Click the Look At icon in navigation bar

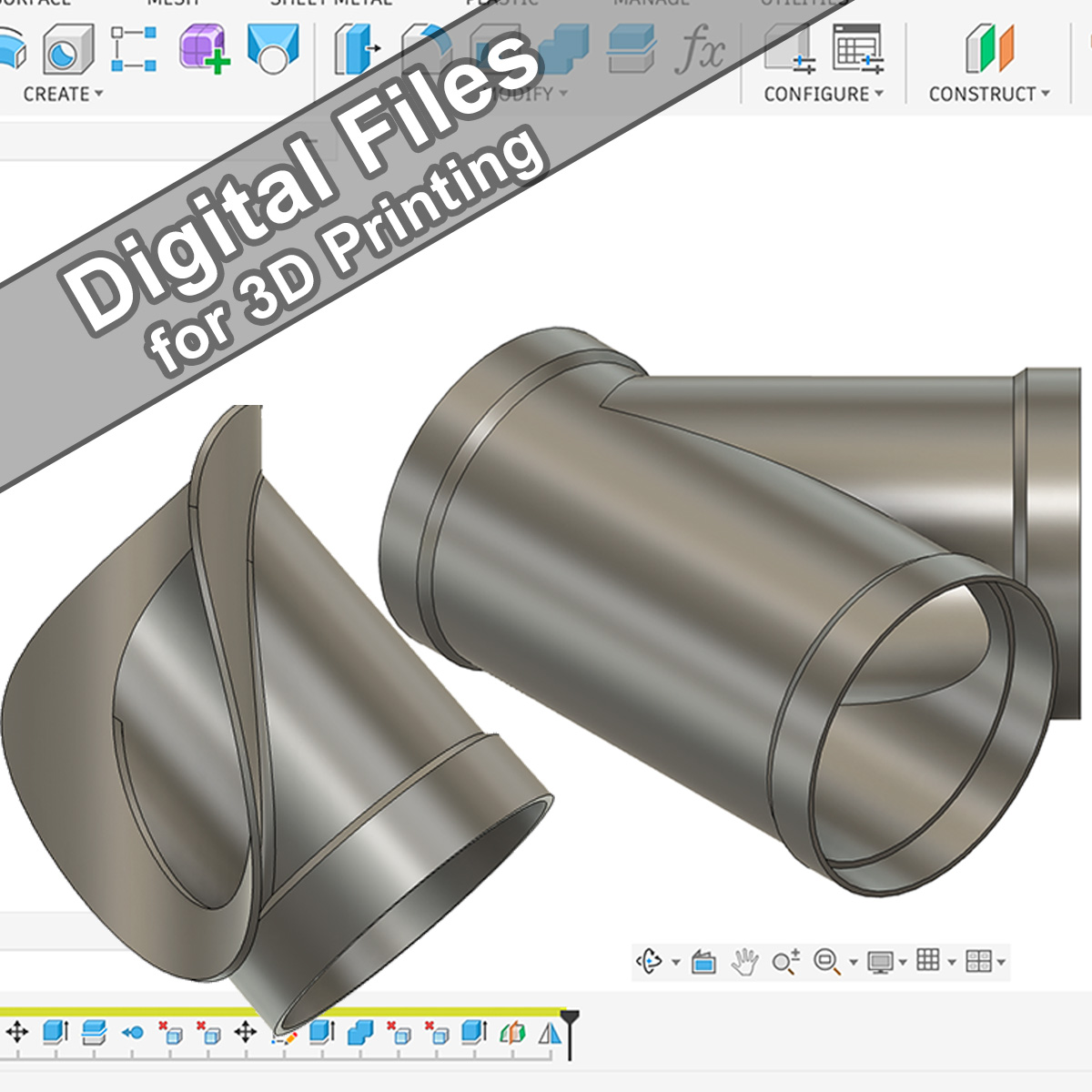click(x=703, y=962)
